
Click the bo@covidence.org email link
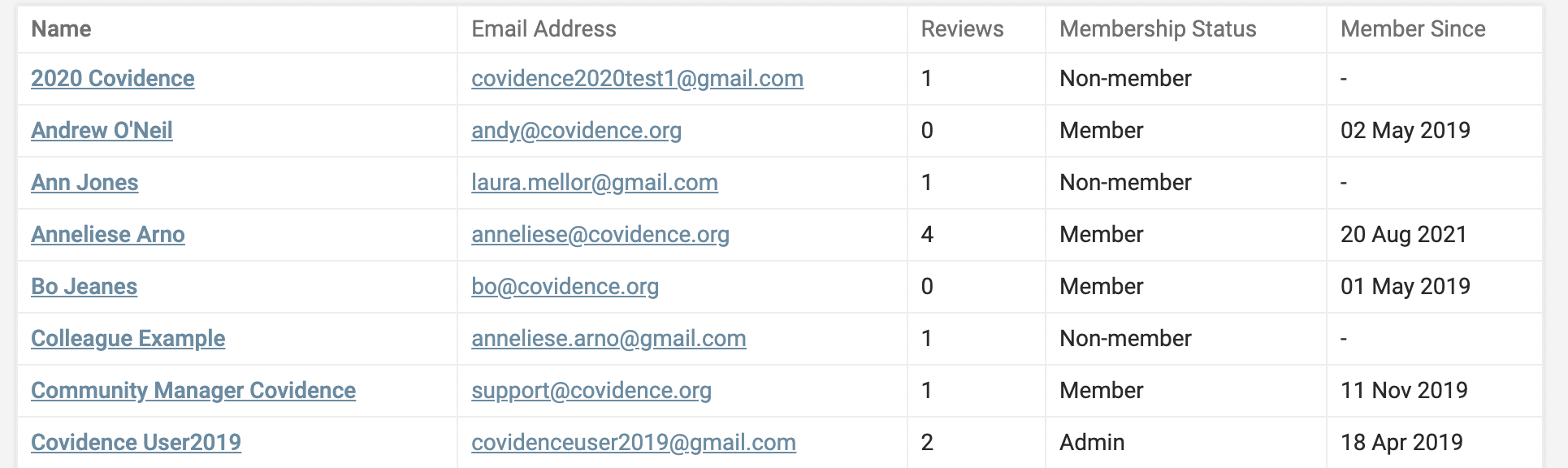pyautogui.click(x=565, y=287)
